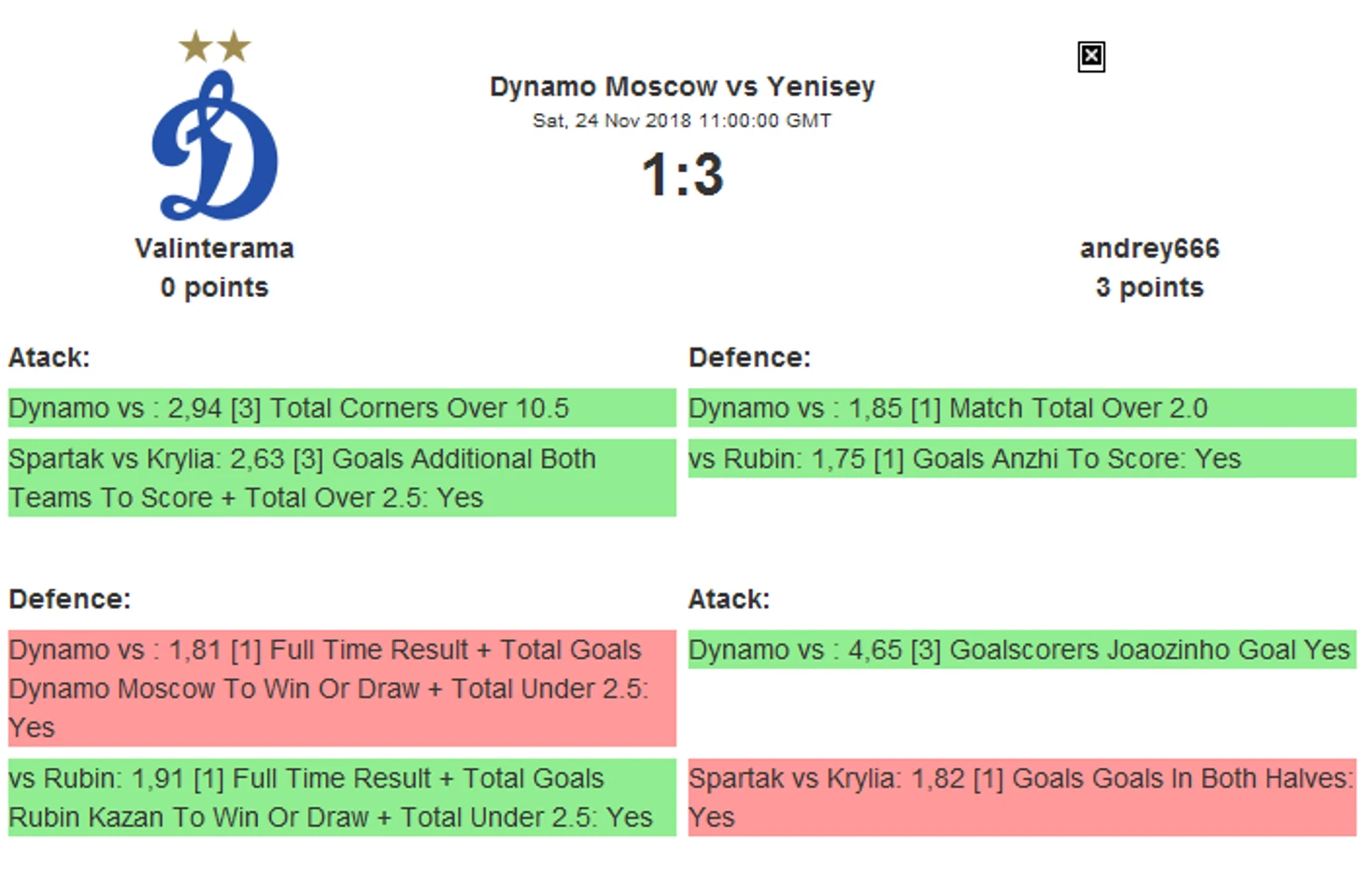
Task: Select the Goals In Both Halves bet
Action: click(x=1022, y=798)
